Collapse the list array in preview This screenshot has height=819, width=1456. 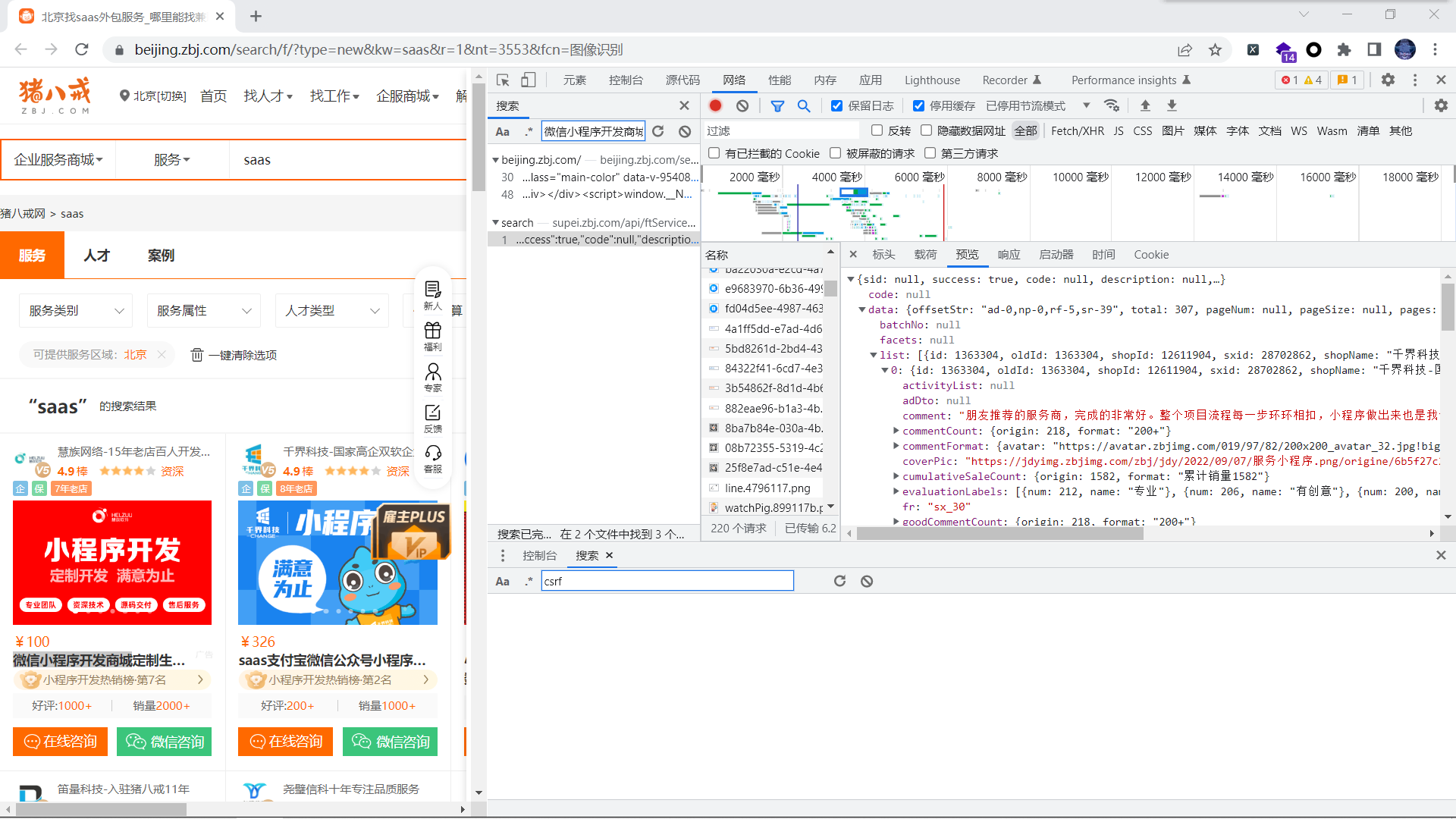(x=873, y=355)
